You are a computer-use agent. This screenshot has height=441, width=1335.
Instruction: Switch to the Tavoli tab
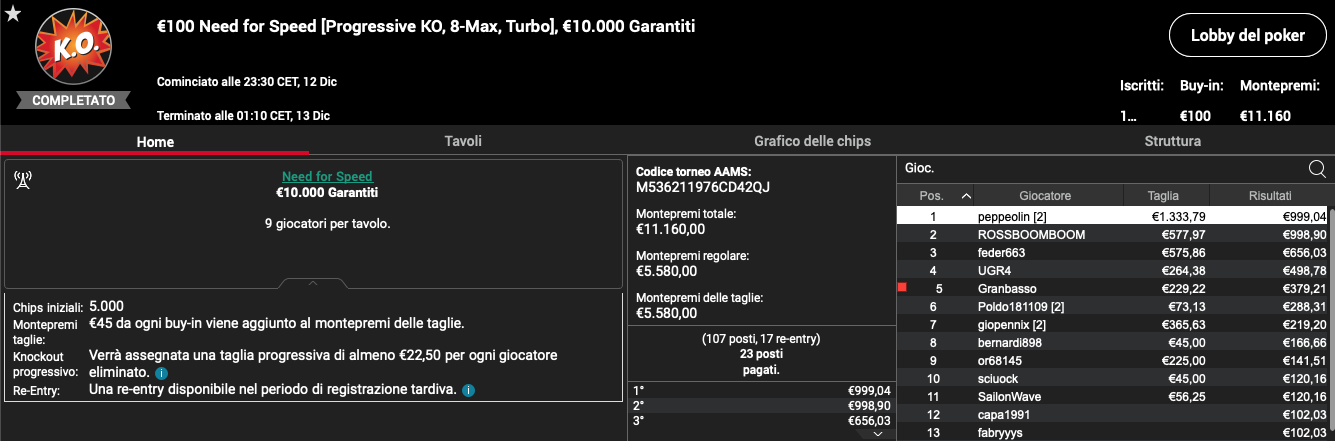[463, 141]
